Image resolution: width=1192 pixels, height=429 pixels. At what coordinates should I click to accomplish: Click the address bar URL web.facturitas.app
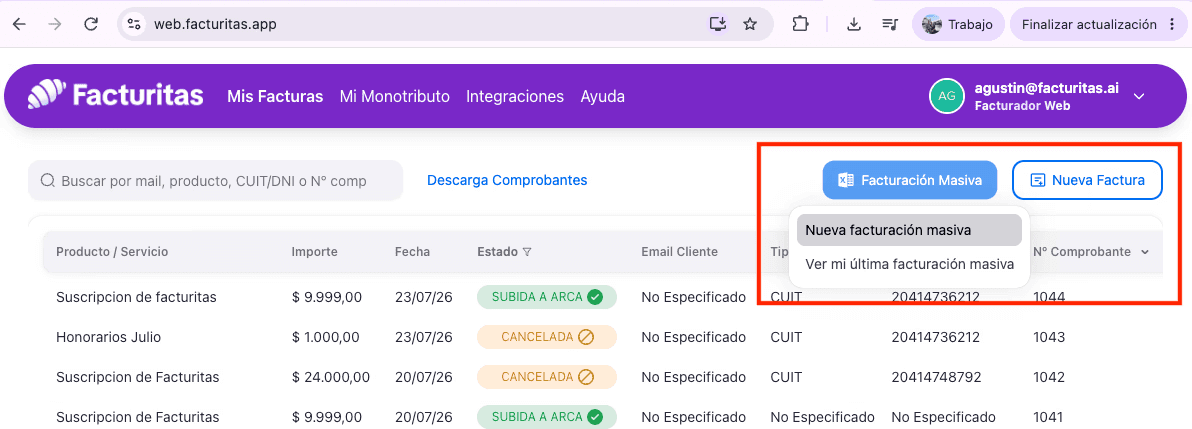(215, 24)
